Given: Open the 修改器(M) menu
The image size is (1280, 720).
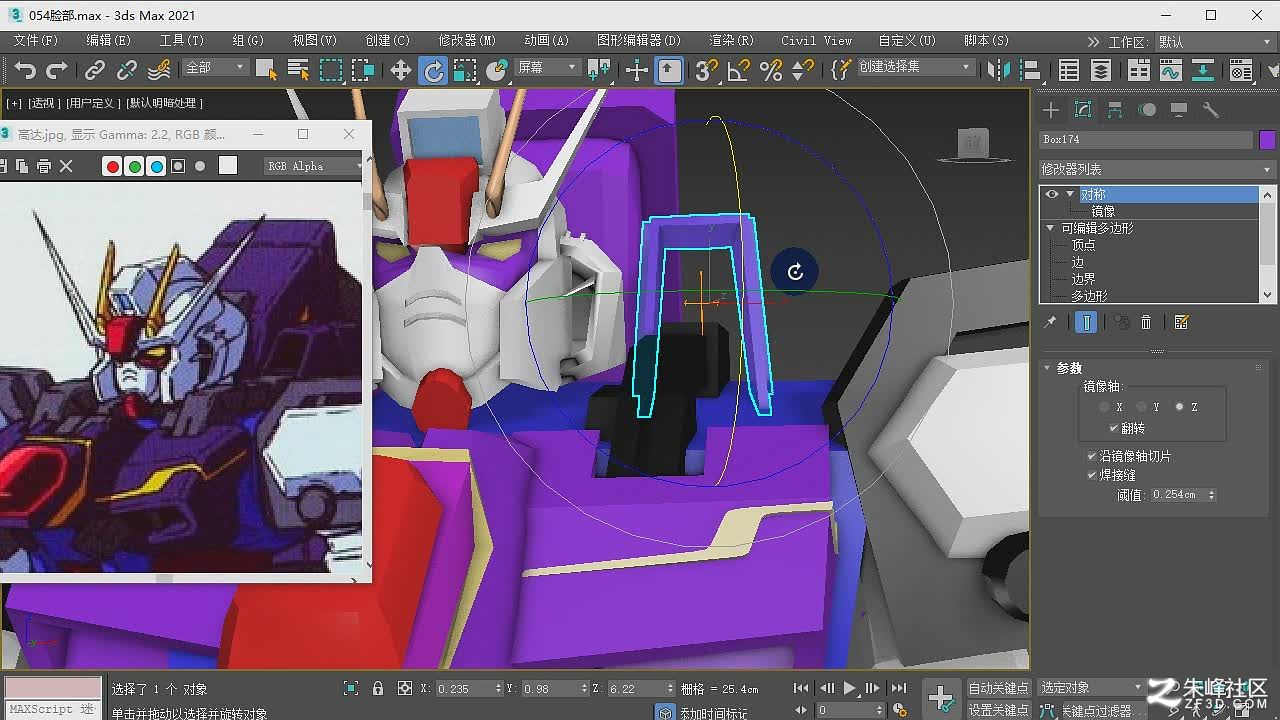Looking at the screenshot, I should tap(467, 41).
